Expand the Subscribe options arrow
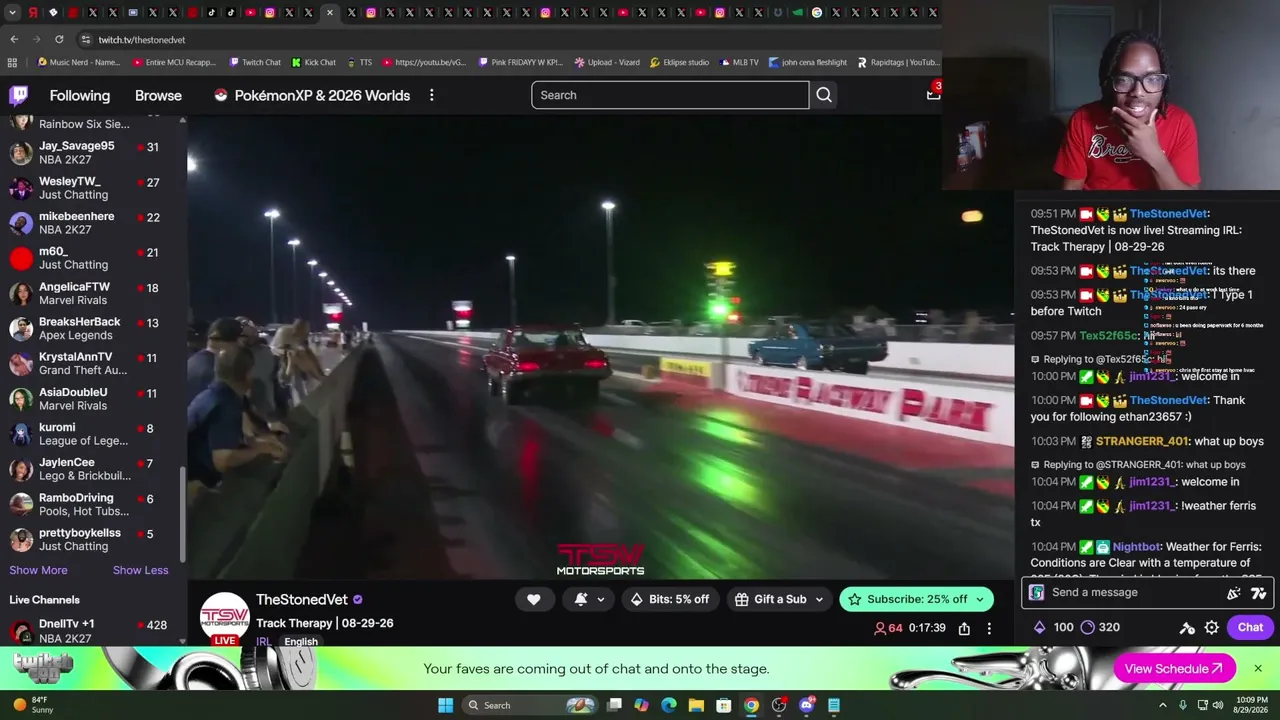 click(979, 600)
